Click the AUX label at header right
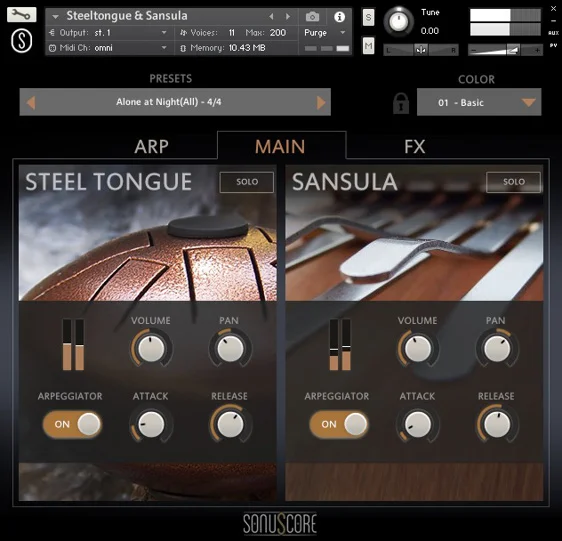This screenshot has width=562, height=541. (553, 33)
